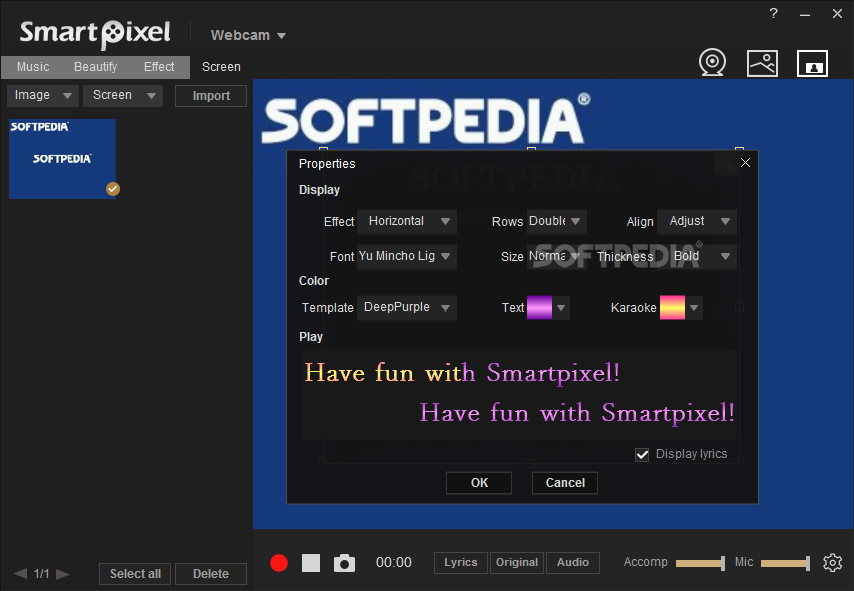Viewport: 854px width, 591px height.
Task: Open the Rows Double dropdown
Action: tap(557, 221)
